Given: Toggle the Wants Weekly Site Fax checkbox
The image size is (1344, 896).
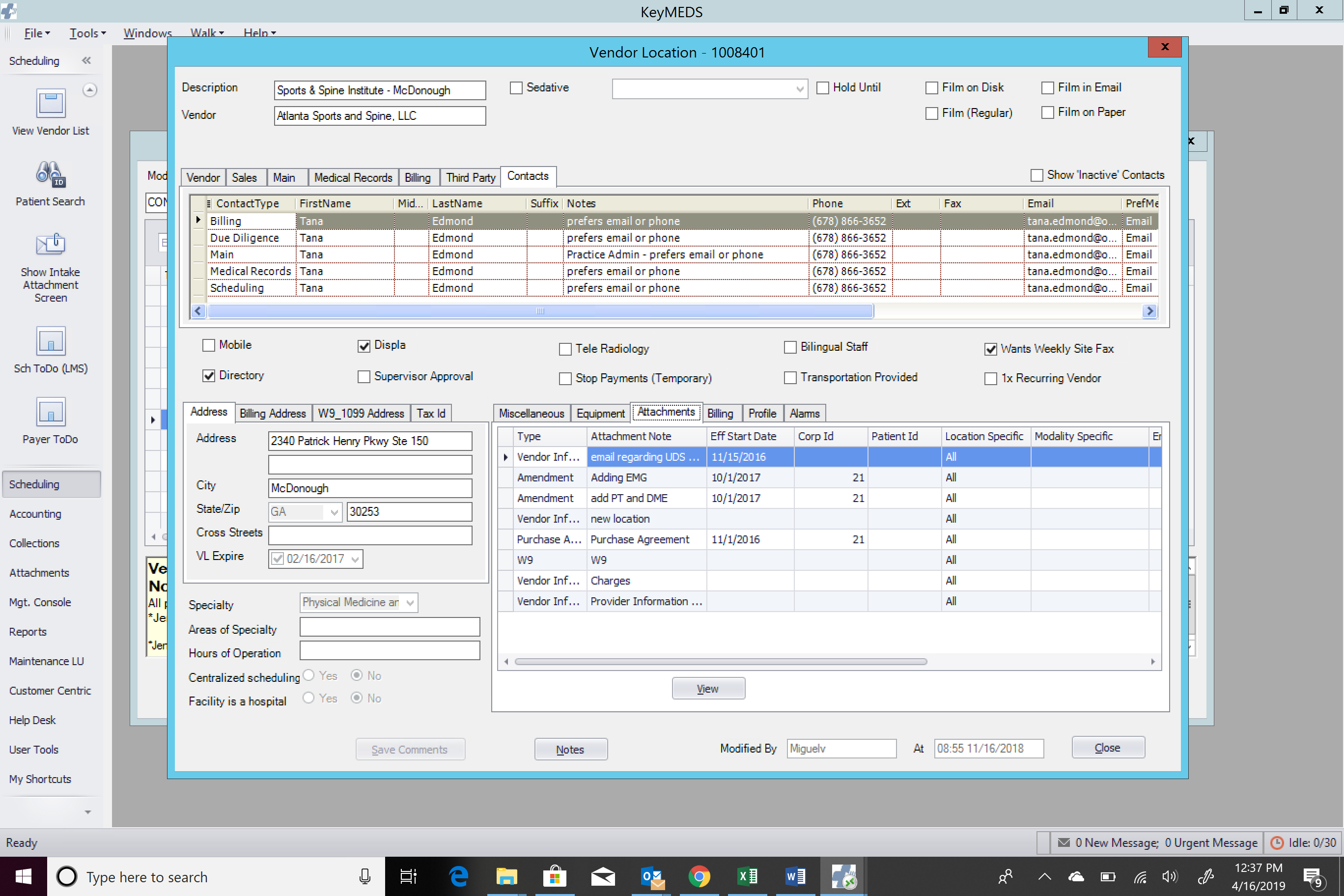Looking at the screenshot, I should pos(991,348).
